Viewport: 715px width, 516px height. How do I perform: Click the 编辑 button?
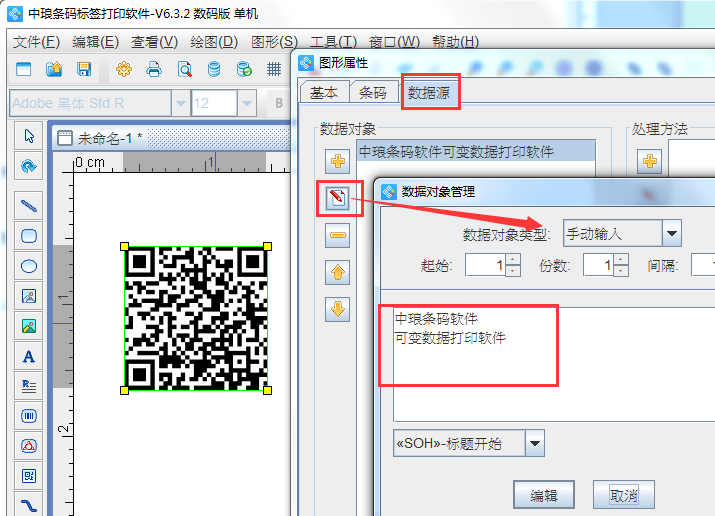543,495
